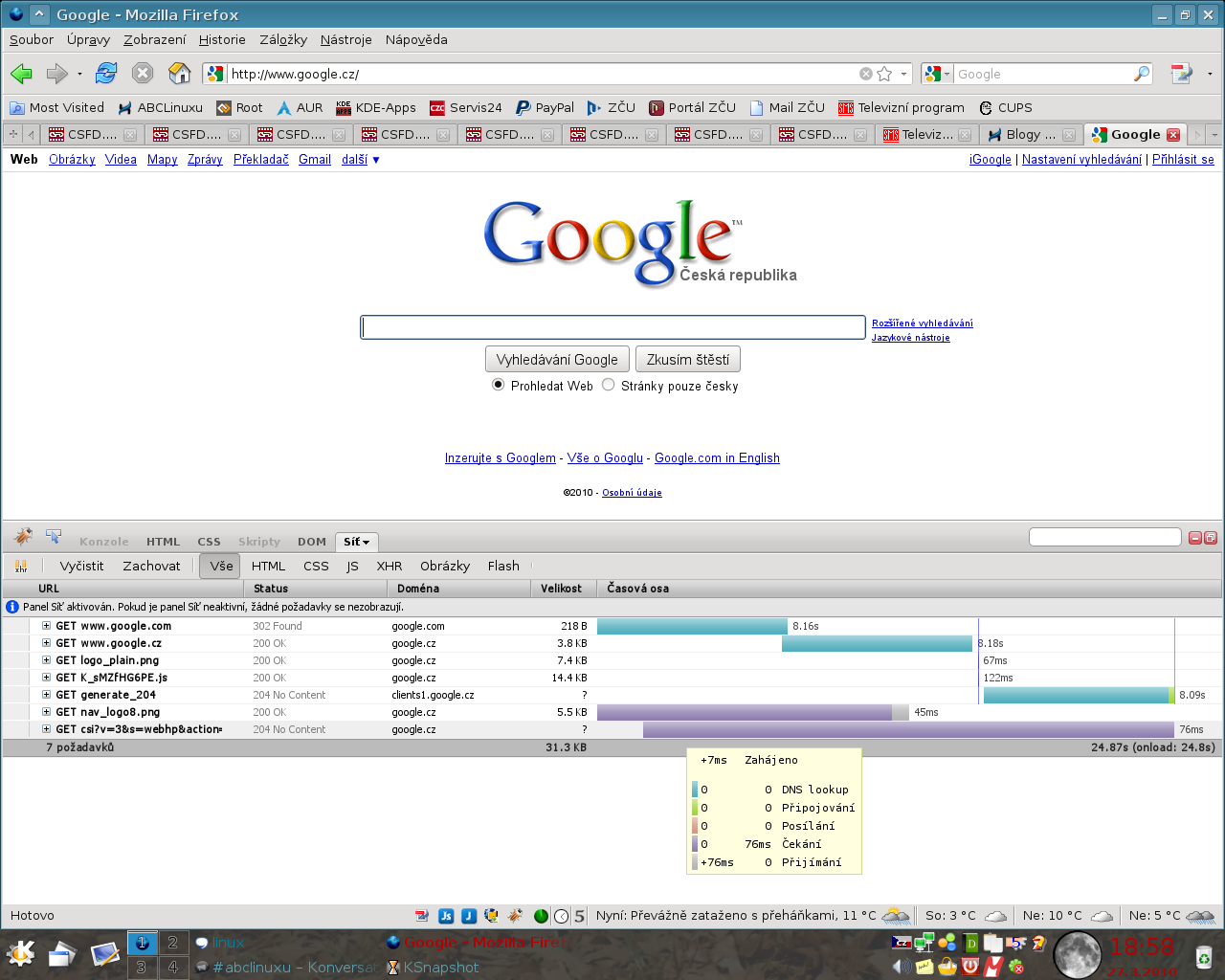This screenshot has width=1225, height=980.
Task: Click the volume icon in system tray
Action: (901, 967)
